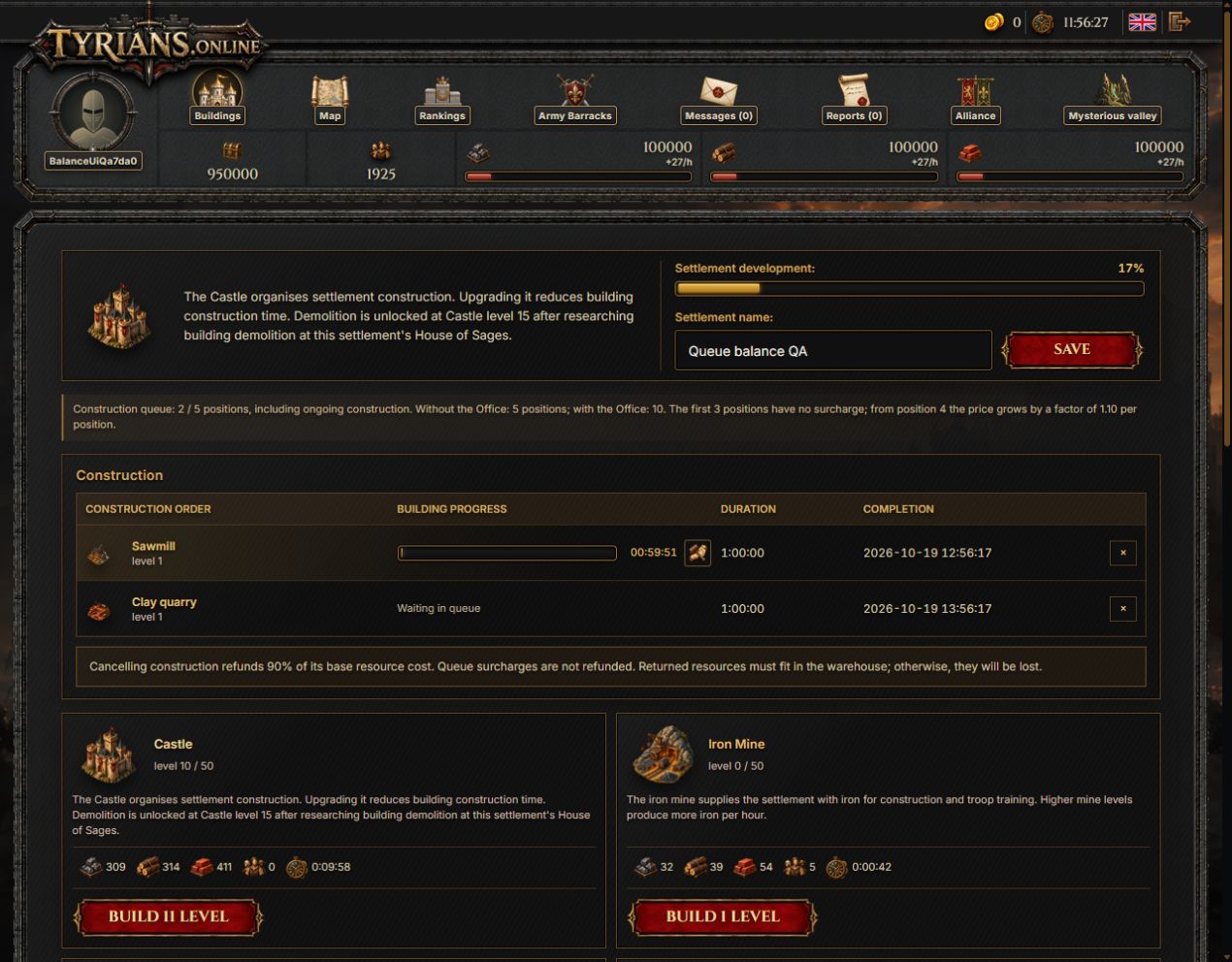1232x962 pixels.
Task: Click completion time 2026-10-19 13:56:17
Action: click(x=927, y=609)
